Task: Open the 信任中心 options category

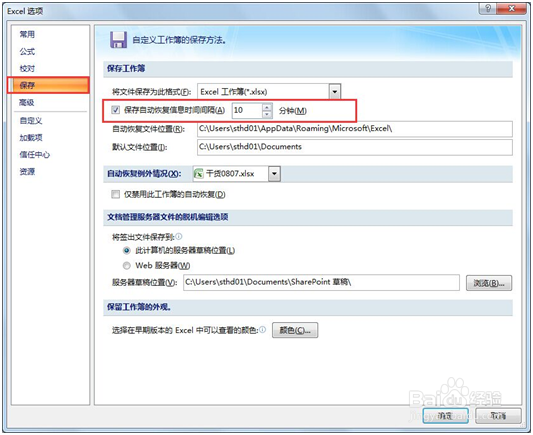Action: point(35,155)
